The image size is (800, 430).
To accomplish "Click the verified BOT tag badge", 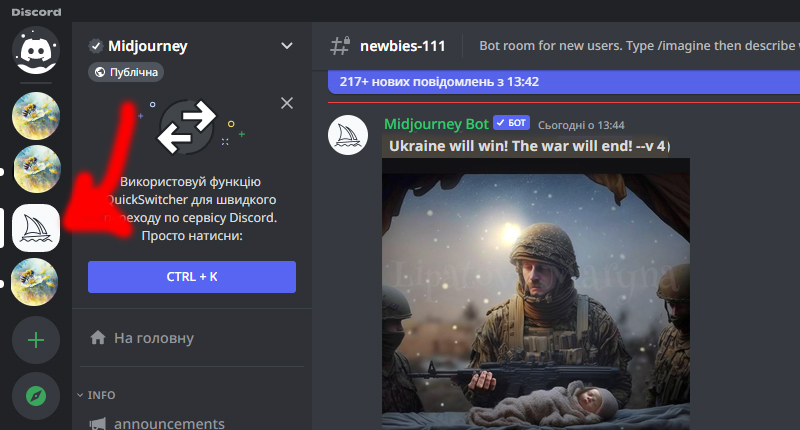I will click(x=511, y=123).
